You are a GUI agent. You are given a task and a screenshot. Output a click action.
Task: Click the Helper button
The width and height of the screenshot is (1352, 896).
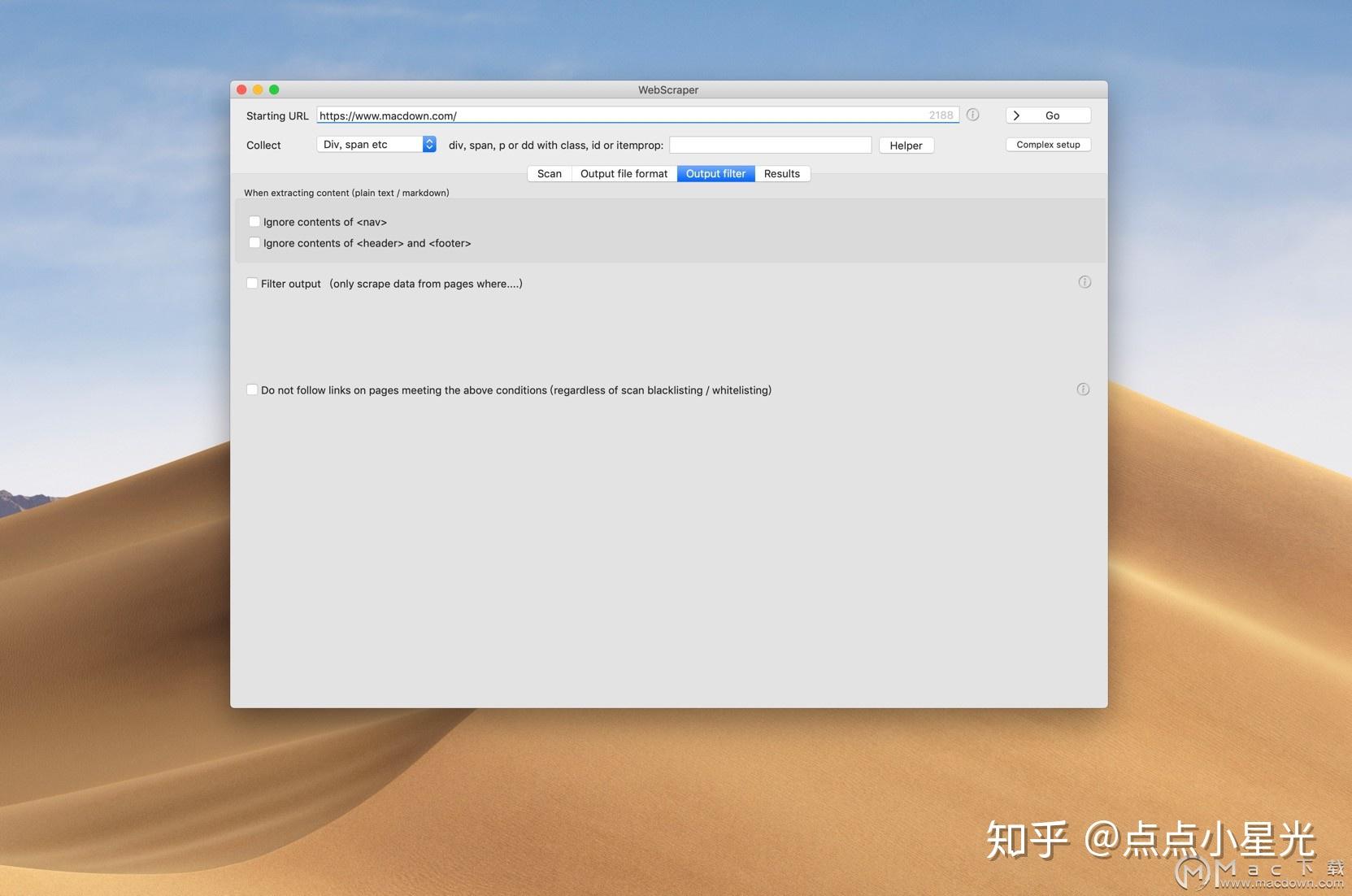tap(906, 145)
